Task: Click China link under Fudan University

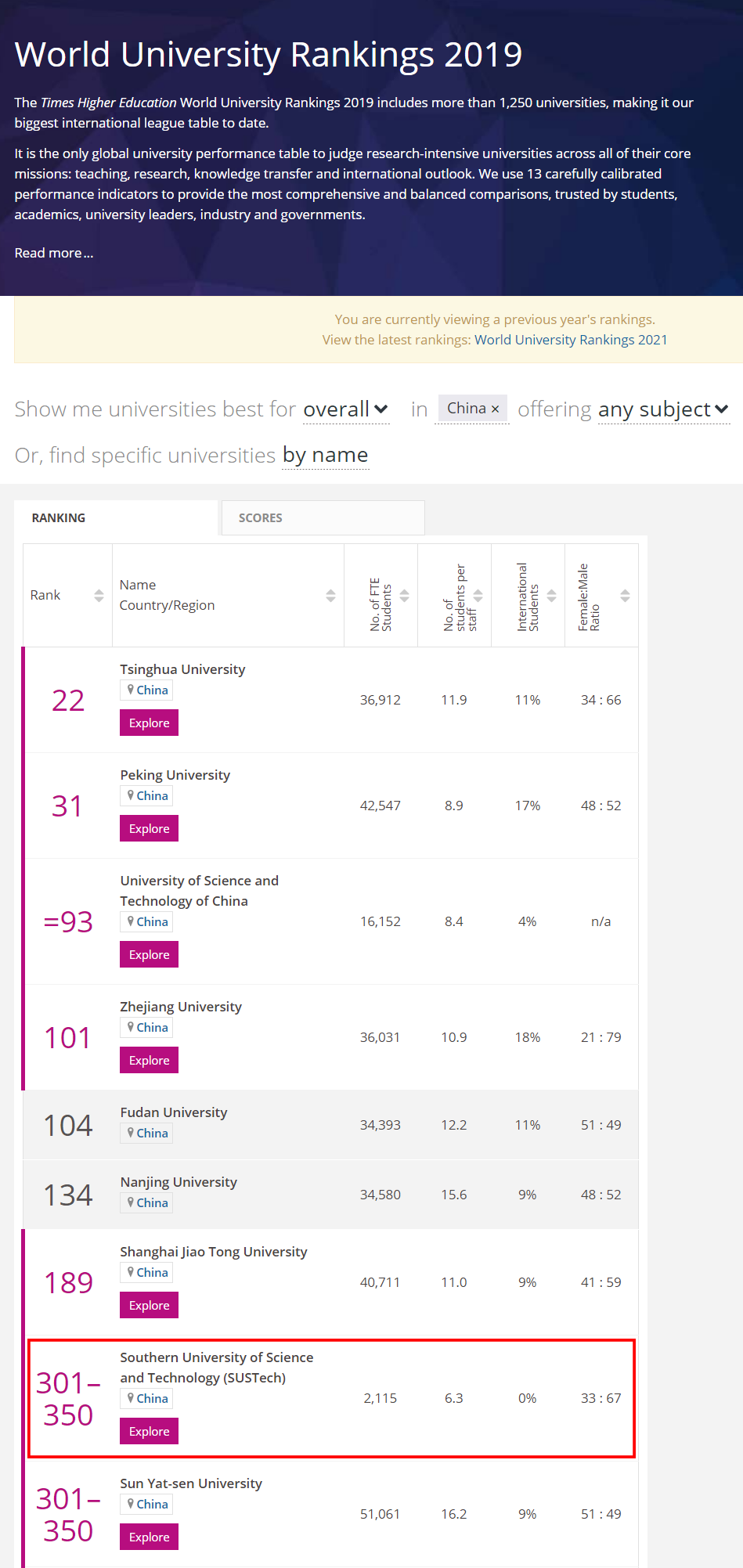Action: pyautogui.click(x=152, y=1133)
